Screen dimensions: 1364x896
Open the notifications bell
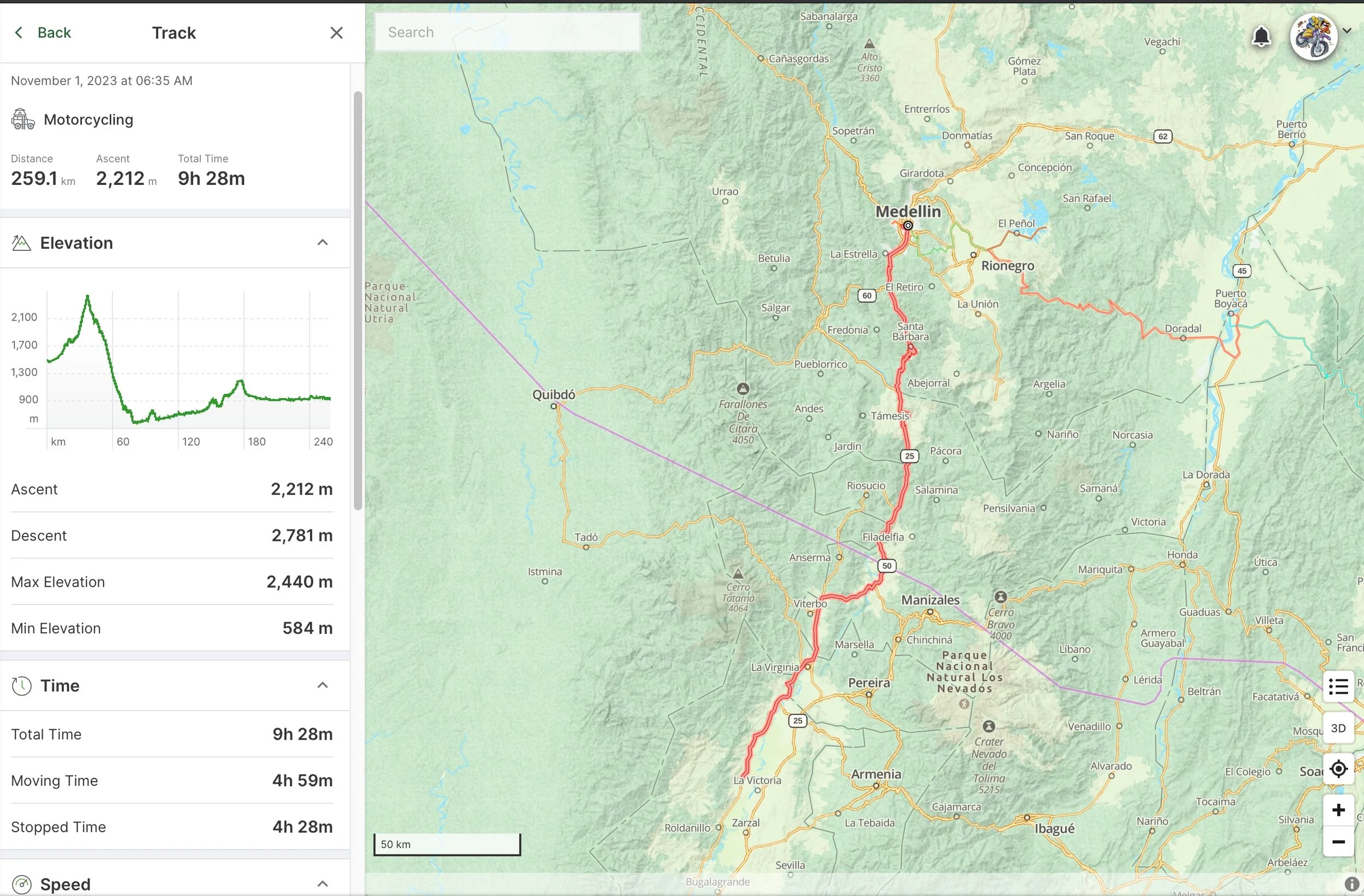1261,37
